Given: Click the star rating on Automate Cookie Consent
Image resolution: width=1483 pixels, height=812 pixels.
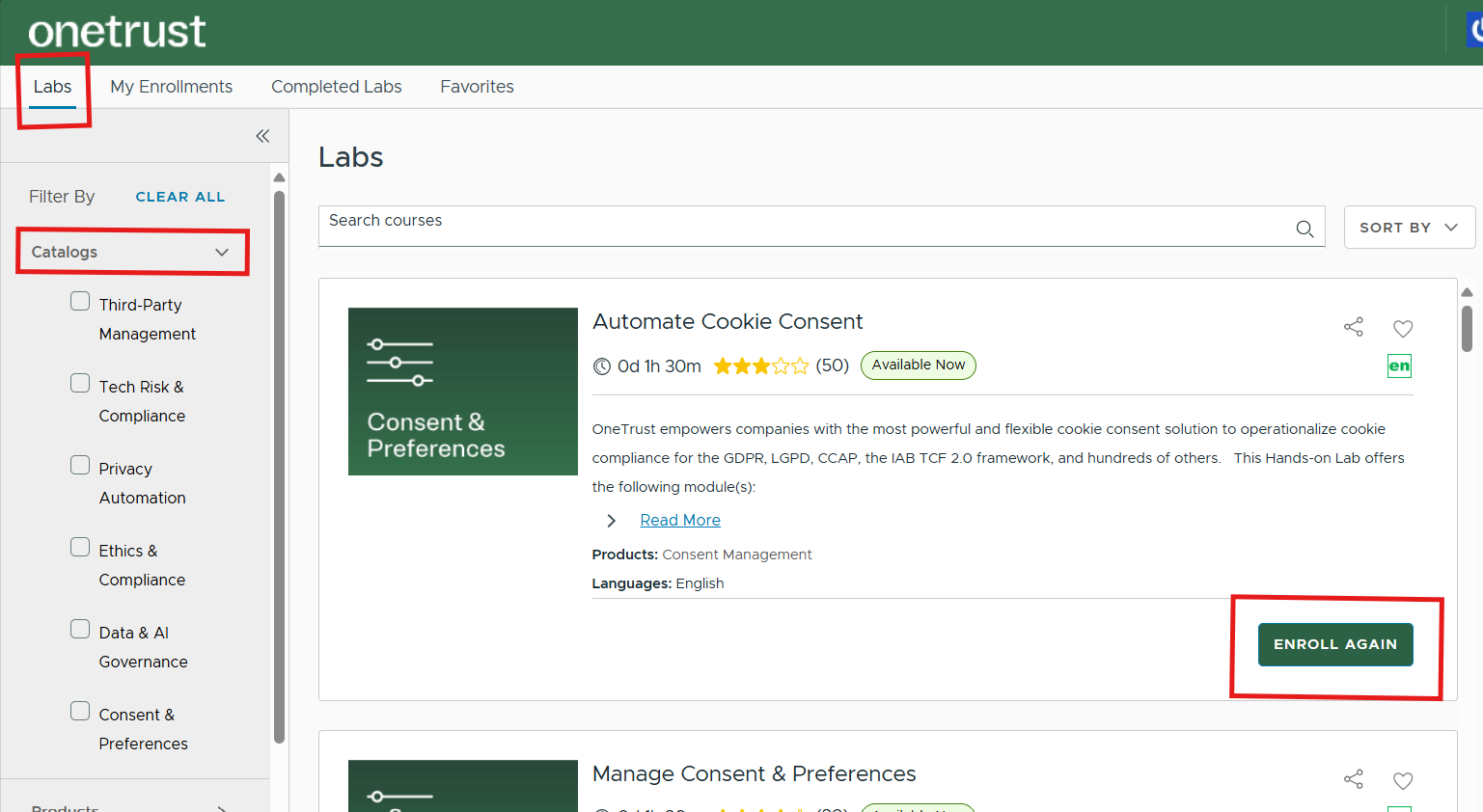Looking at the screenshot, I should [x=760, y=365].
